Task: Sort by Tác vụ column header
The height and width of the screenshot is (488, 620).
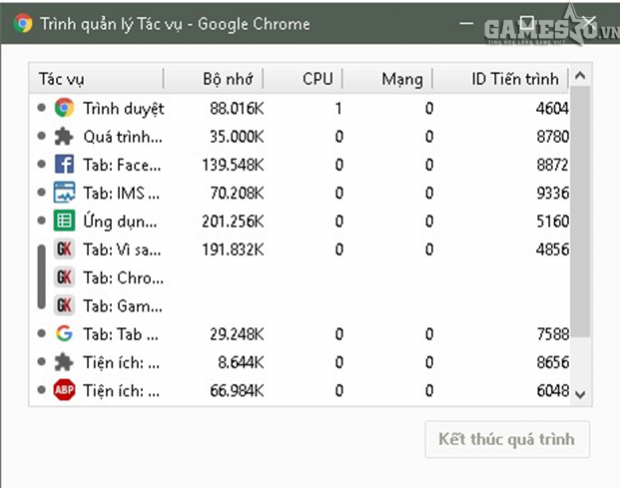Action: [x=97, y=79]
